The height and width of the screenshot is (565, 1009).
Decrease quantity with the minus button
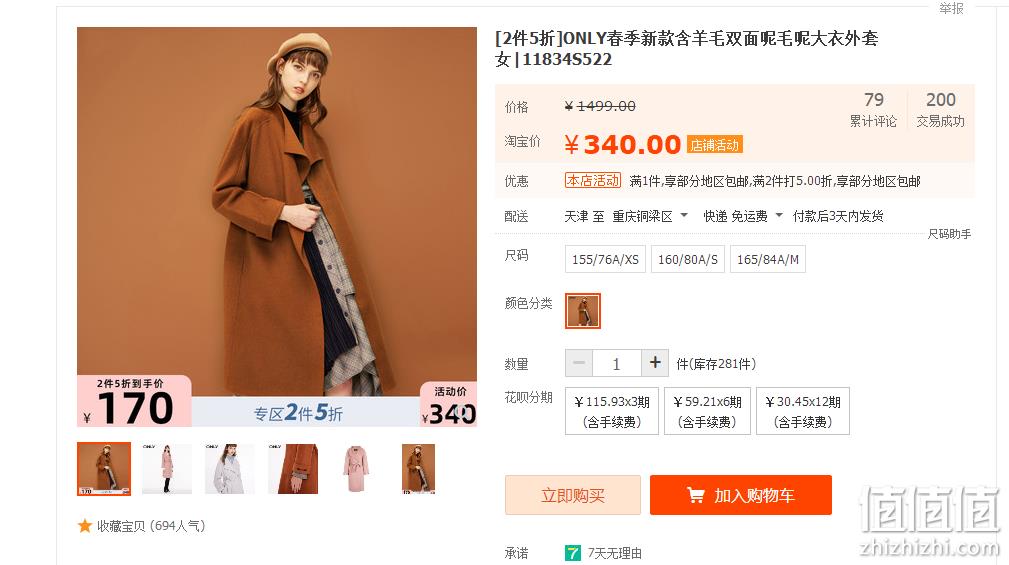click(579, 363)
